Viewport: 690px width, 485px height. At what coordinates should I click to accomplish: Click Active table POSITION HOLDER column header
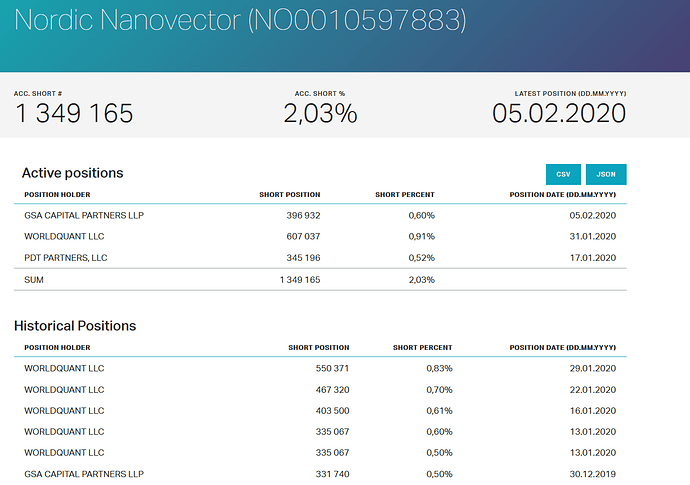point(57,195)
